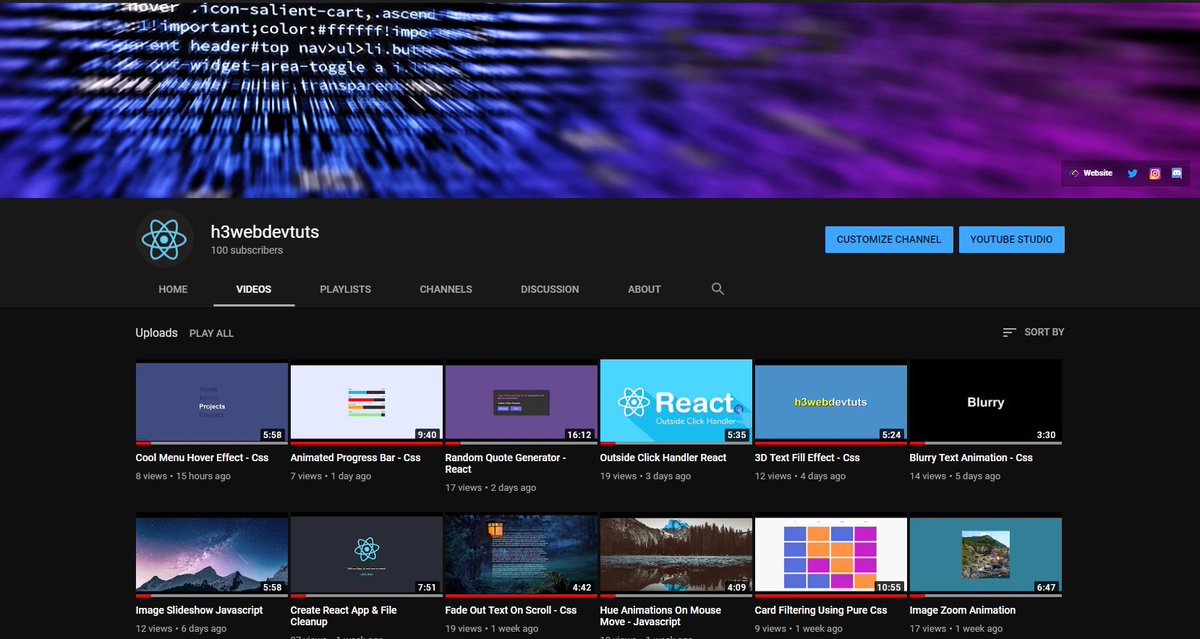Screen dimensions: 1200x639
Task: Select the Videos tab
Action: click(254, 289)
